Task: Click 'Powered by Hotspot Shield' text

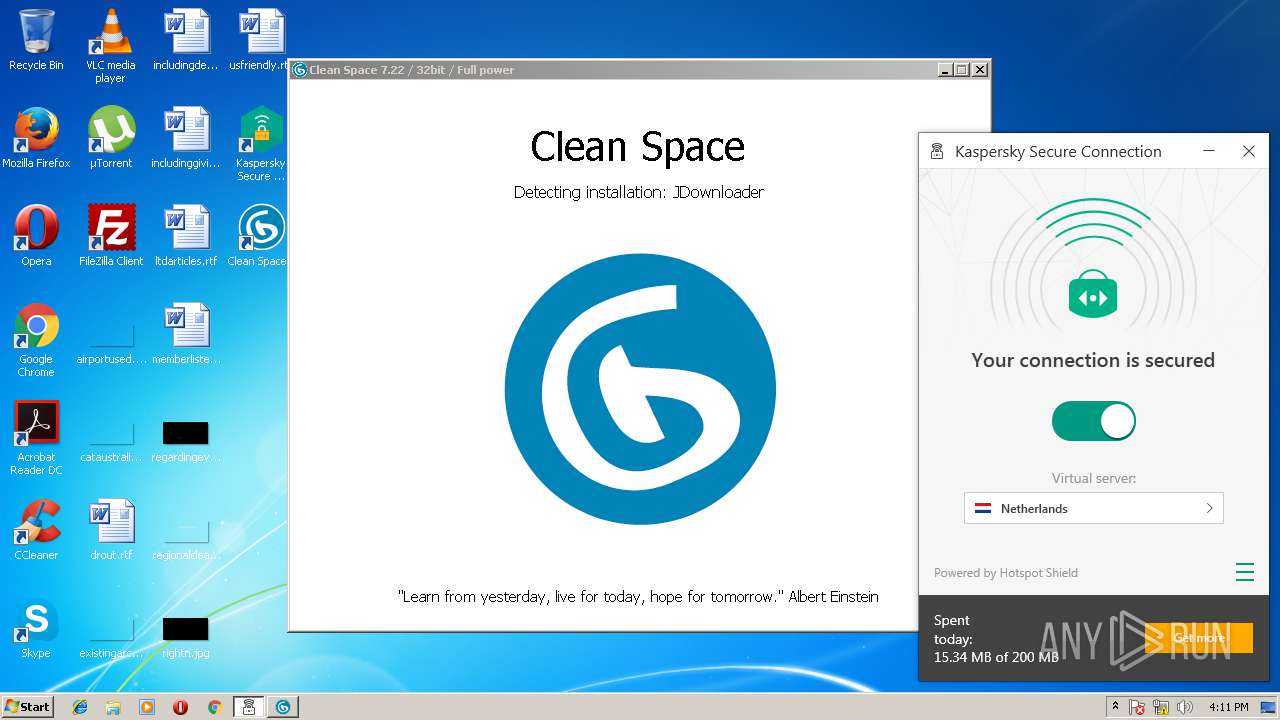Action: tap(1006, 573)
